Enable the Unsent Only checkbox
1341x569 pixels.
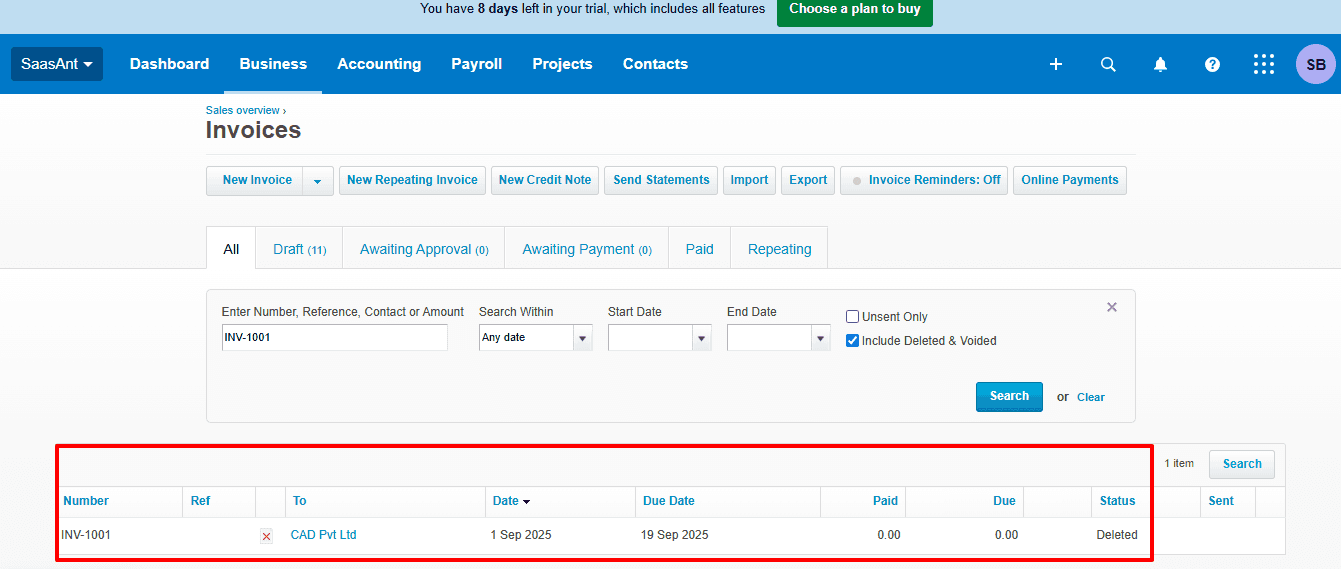pyautogui.click(x=853, y=317)
